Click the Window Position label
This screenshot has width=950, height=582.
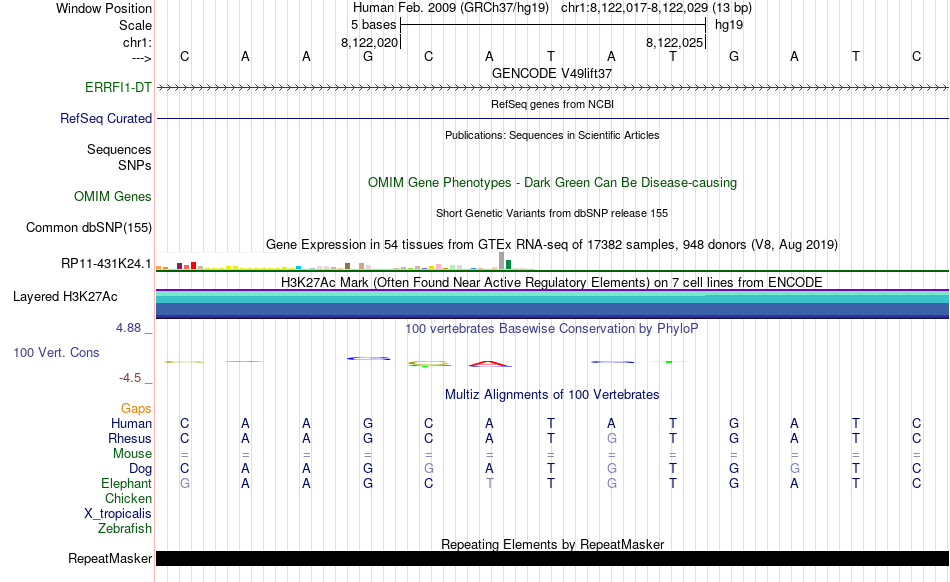pos(104,8)
